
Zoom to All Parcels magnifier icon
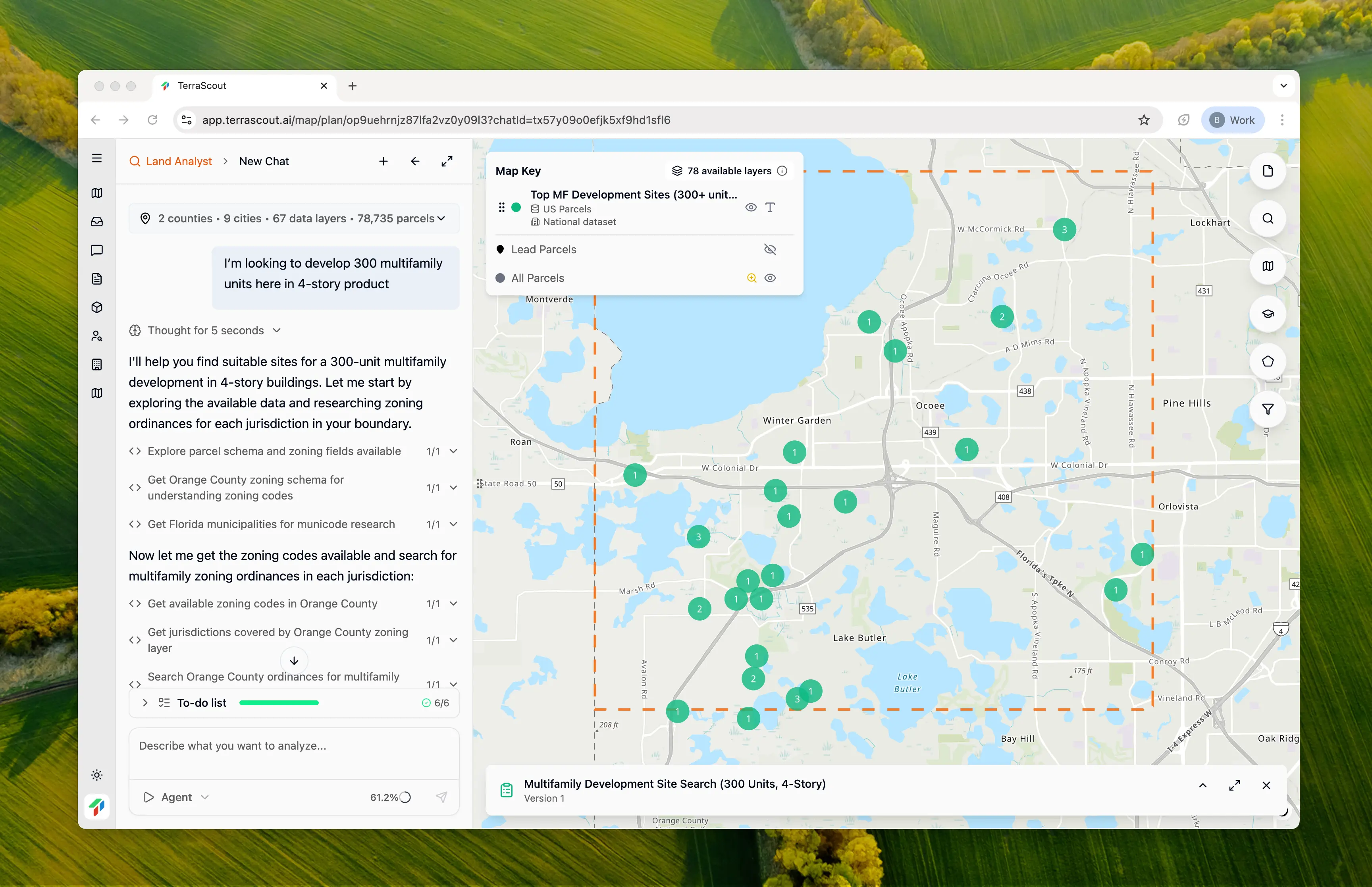[752, 278]
